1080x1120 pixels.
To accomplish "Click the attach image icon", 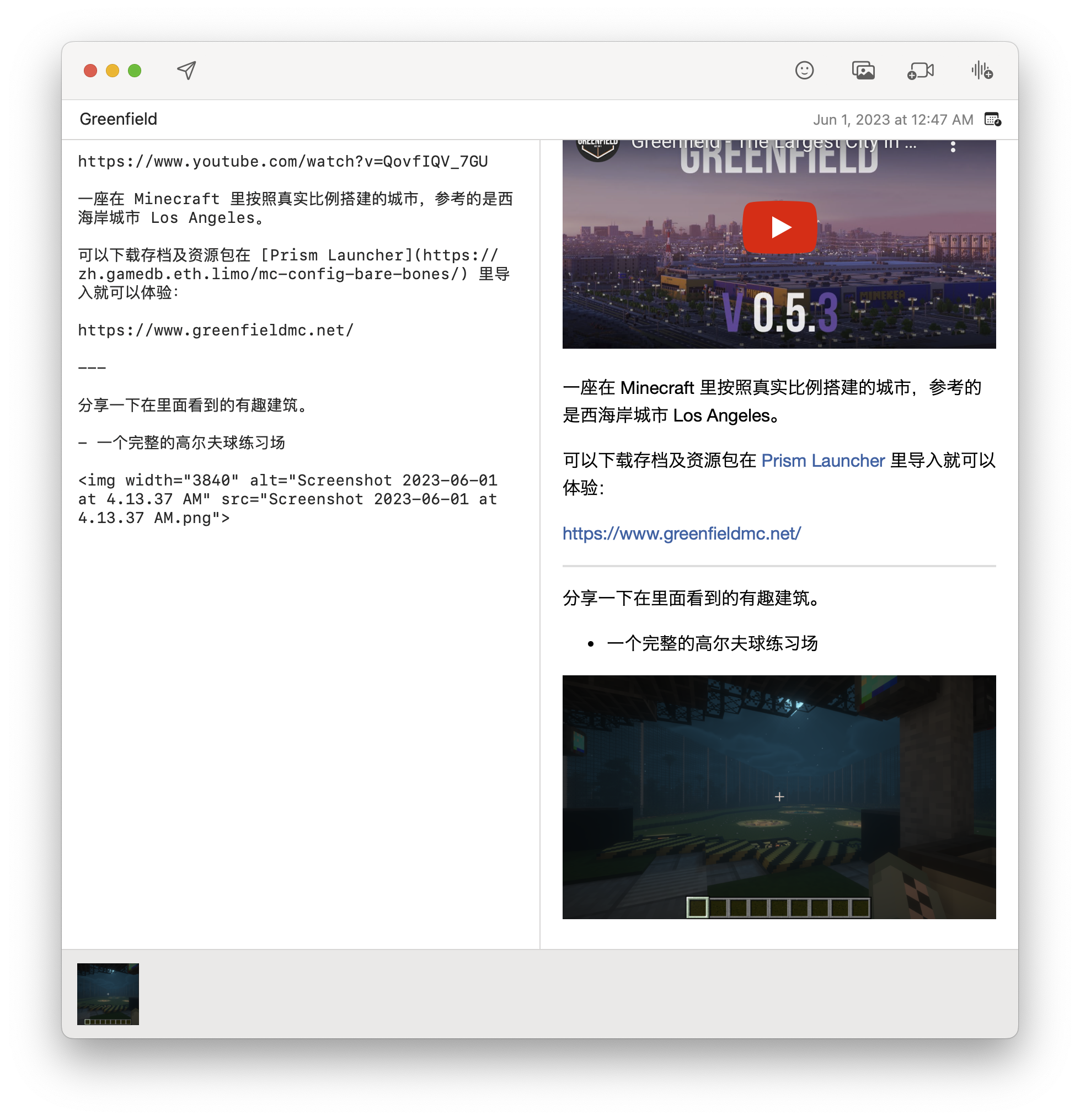I will coord(863,70).
